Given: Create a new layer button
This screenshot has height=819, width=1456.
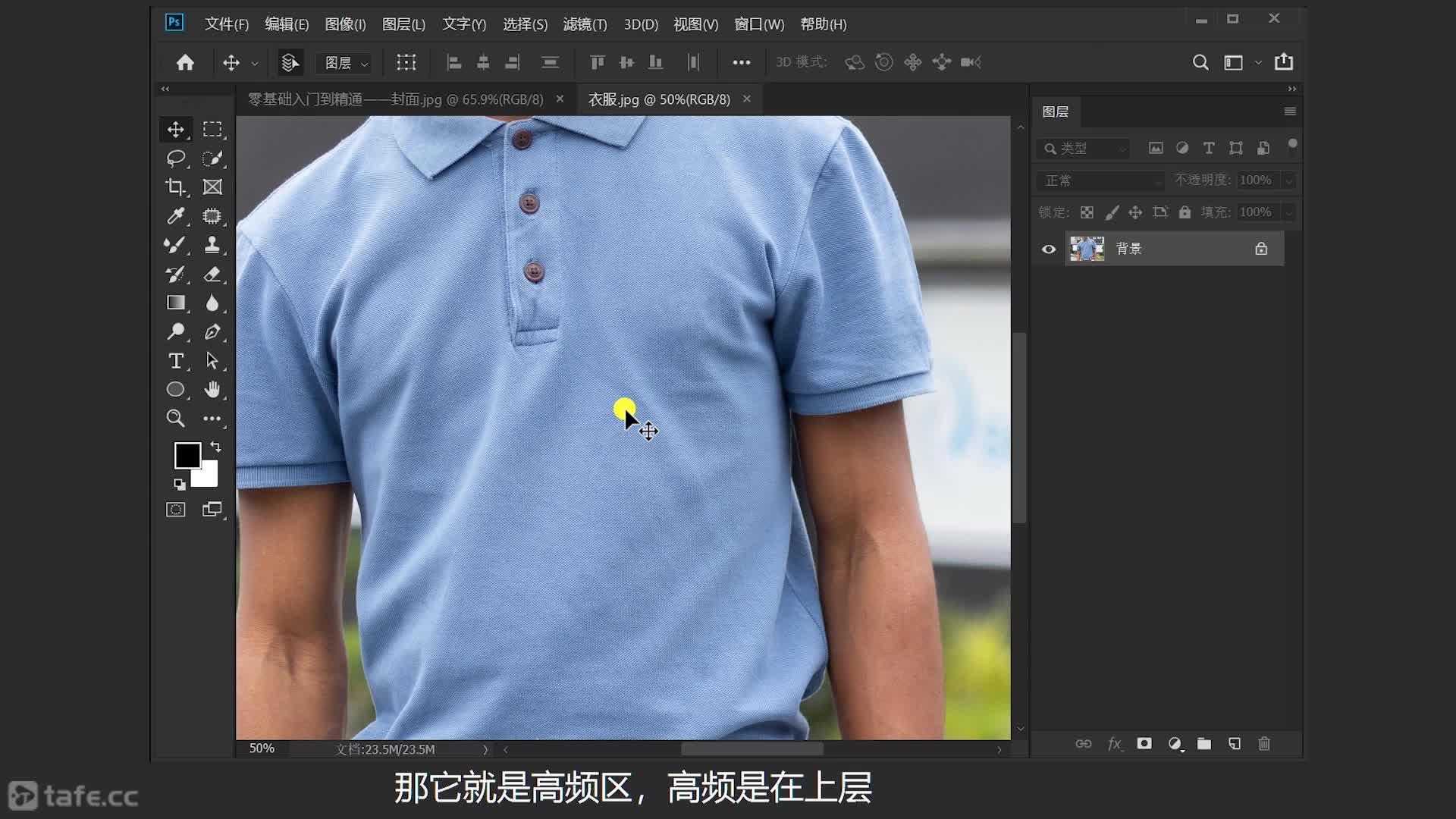Looking at the screenshot, I should coord(1235,744).
